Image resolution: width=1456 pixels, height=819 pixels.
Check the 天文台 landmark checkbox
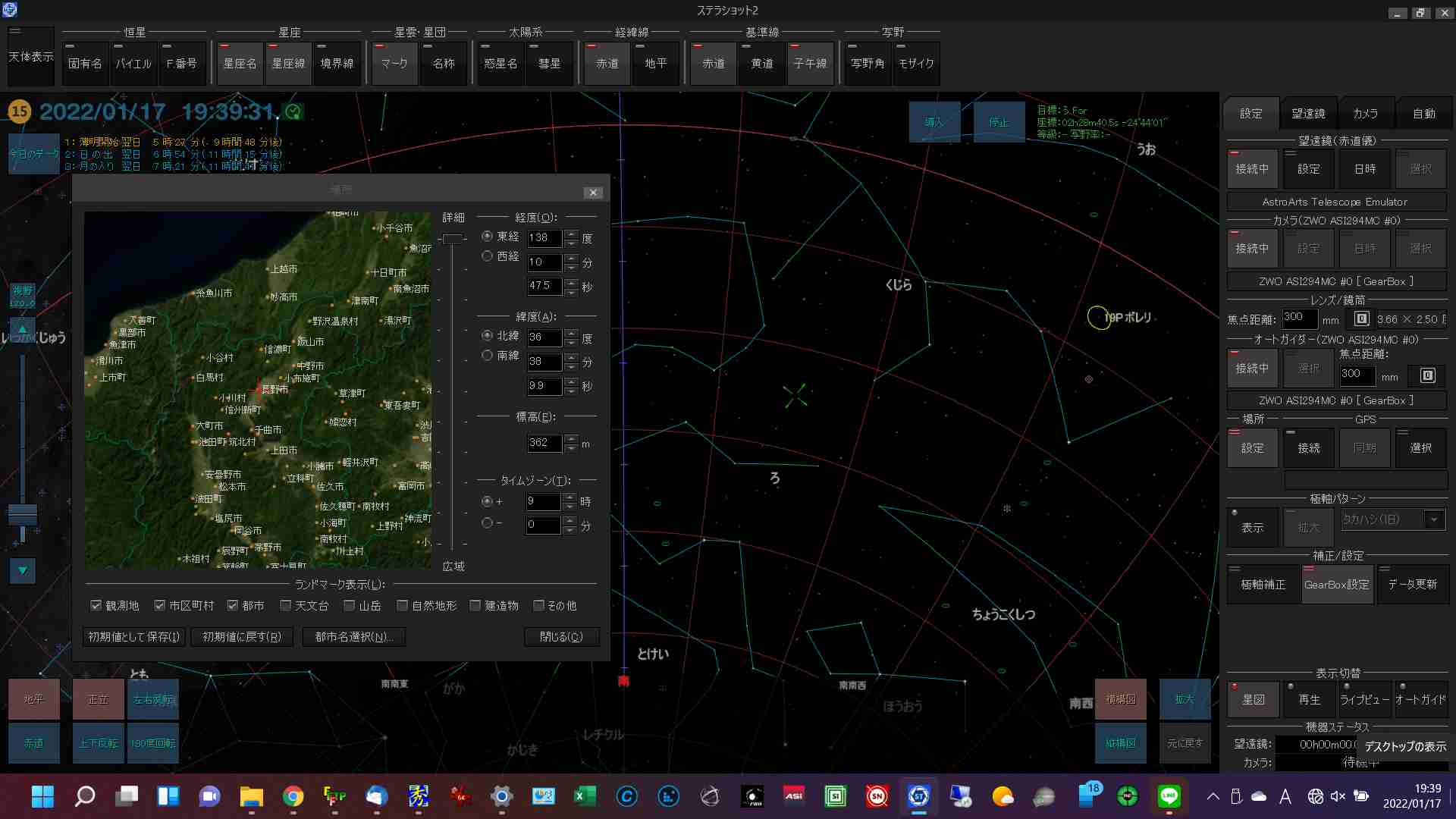click(286, 605)
